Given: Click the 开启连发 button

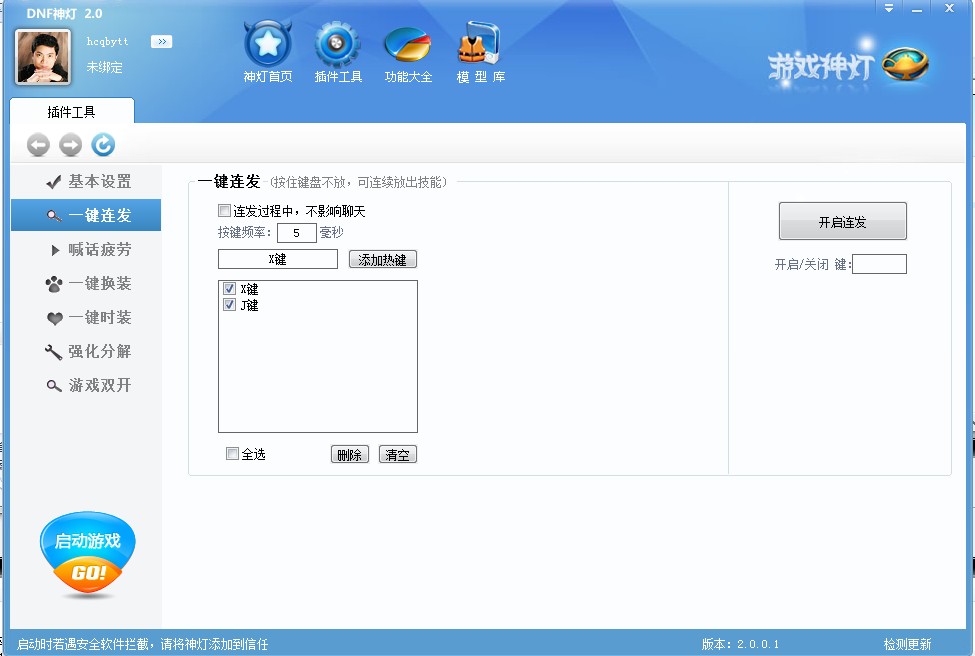Looking at the screenshot, I should (843, 221).
